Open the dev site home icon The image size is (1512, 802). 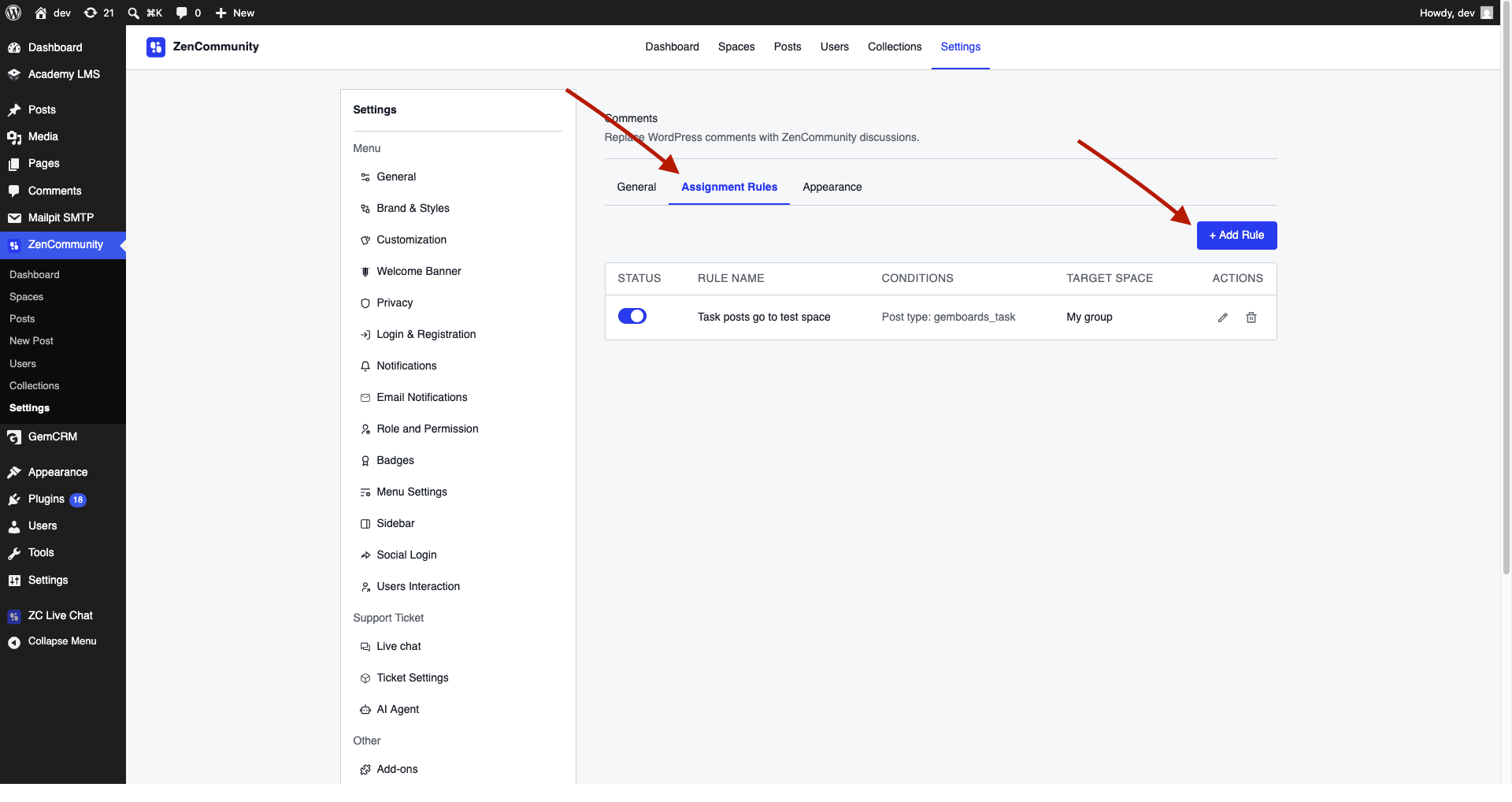pyautogui.click(x=41, y=13)
